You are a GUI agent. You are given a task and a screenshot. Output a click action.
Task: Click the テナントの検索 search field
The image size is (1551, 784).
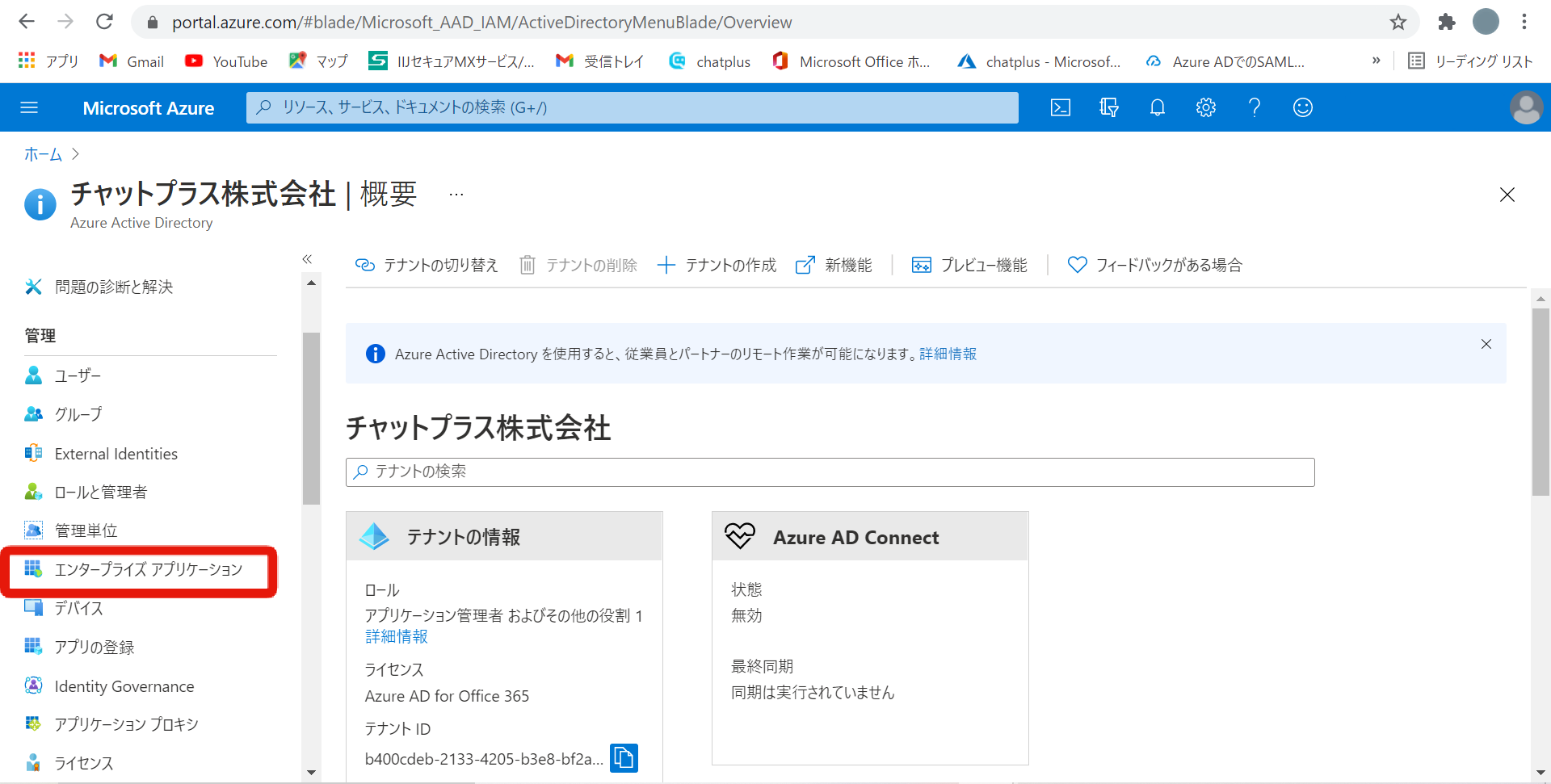(830, 472)
